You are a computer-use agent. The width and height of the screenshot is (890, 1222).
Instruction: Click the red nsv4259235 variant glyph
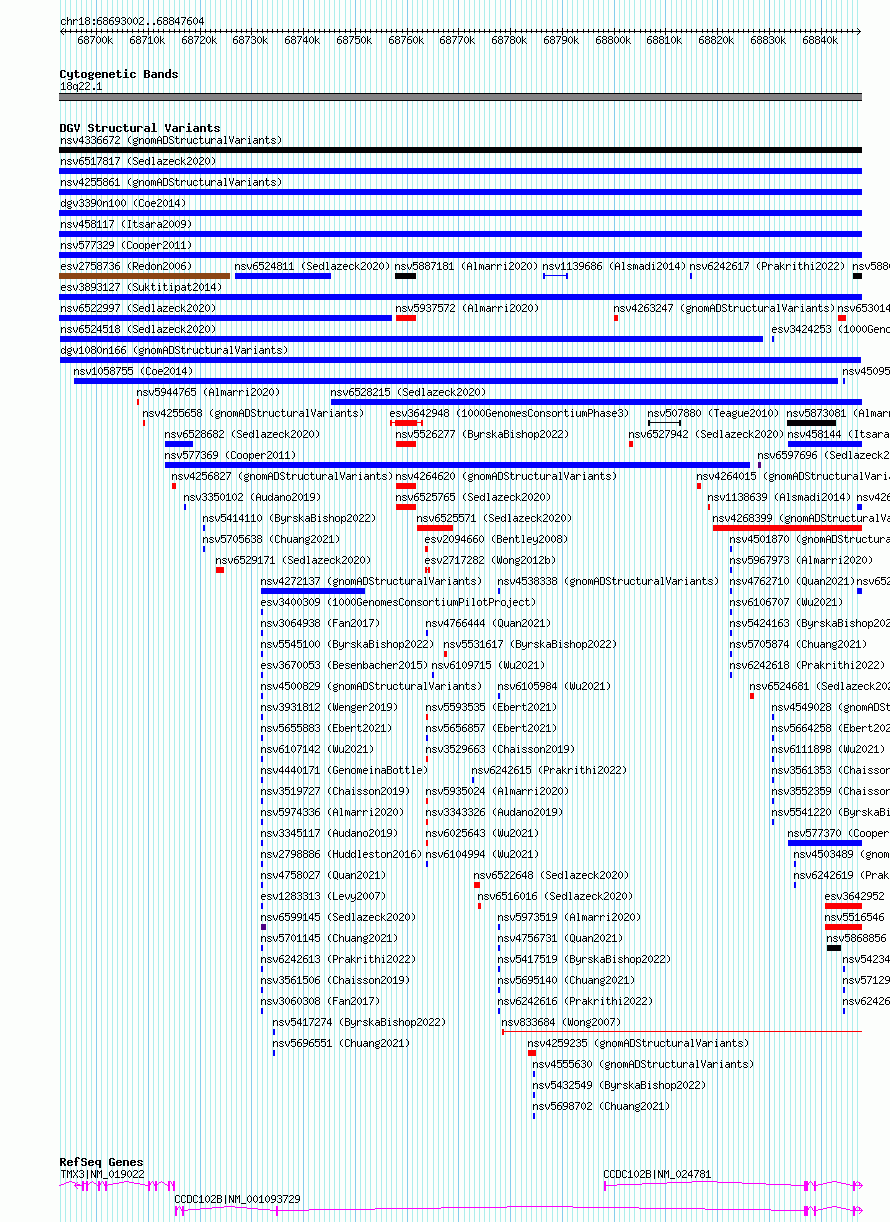pos(532,1053)
